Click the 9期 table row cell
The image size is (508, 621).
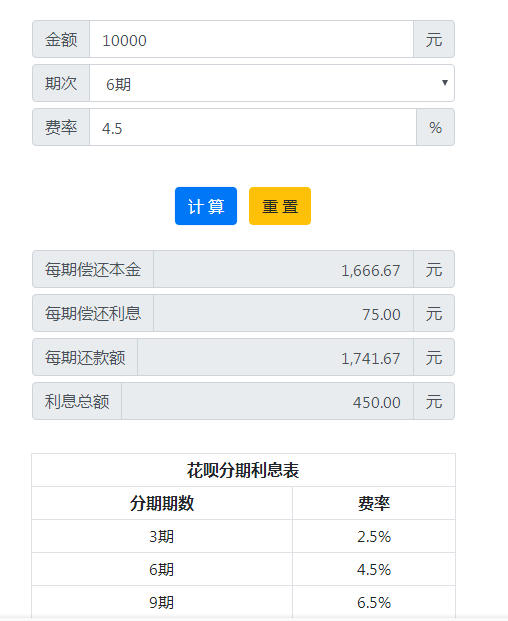tap(162, 602)
